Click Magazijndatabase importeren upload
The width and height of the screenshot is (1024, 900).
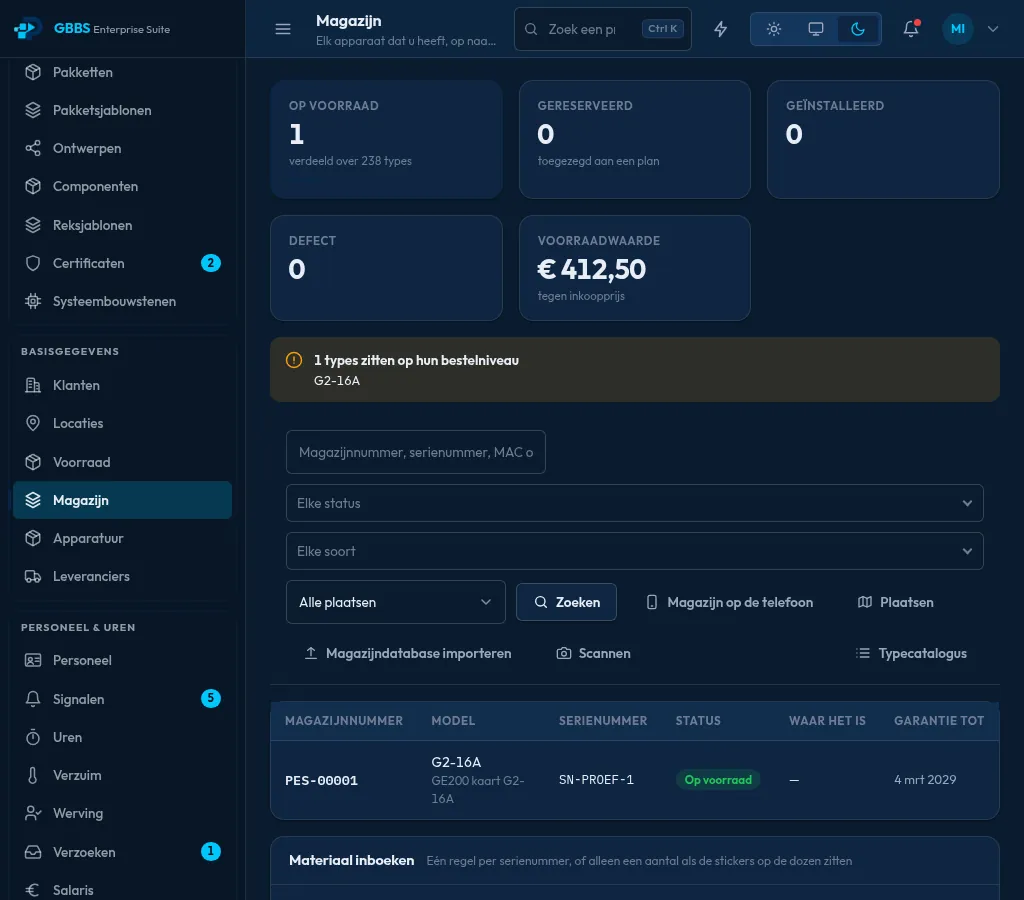click(x=408, y=653)
